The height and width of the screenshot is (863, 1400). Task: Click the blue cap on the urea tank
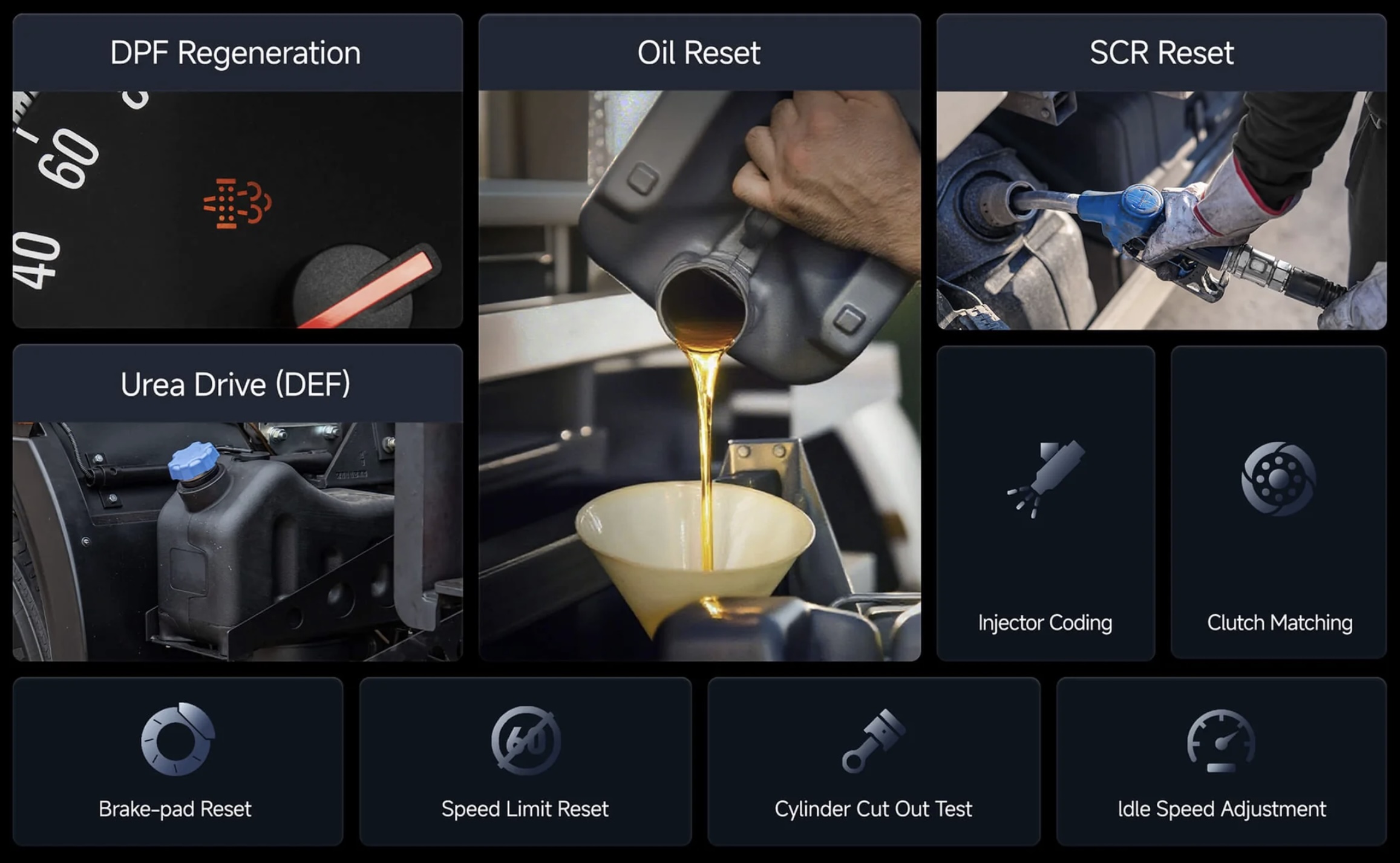(193, 461)
